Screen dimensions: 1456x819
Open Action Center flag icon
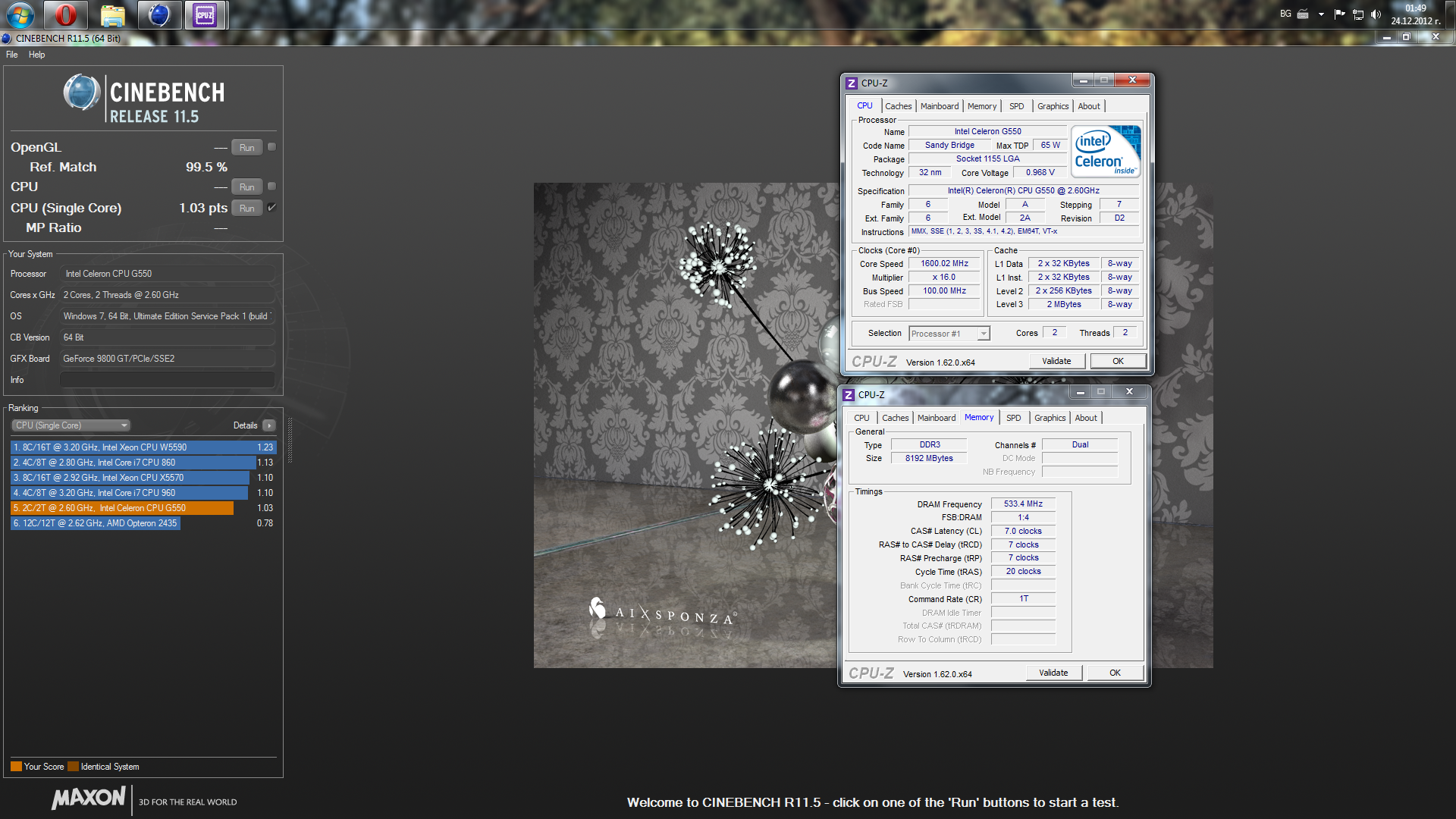pos(1339,14)
